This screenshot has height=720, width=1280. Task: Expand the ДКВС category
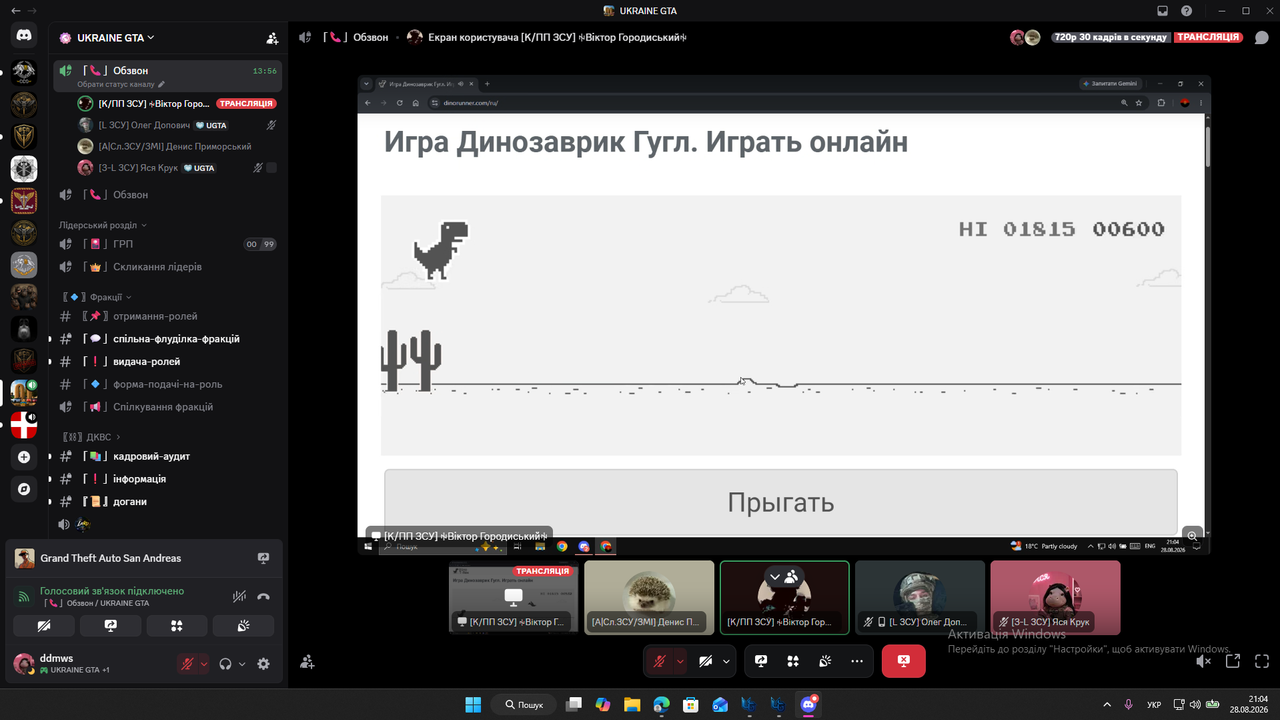[91, 437]
